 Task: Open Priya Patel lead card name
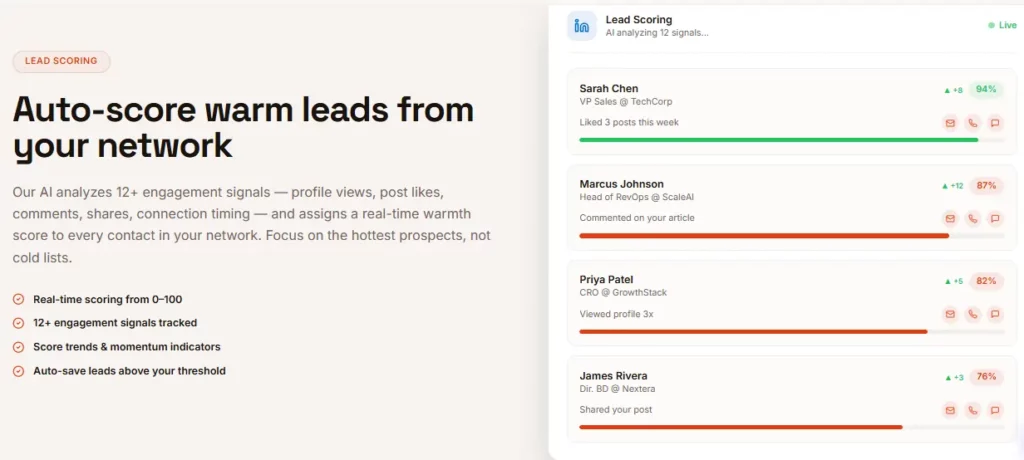(x=606, y=280)
